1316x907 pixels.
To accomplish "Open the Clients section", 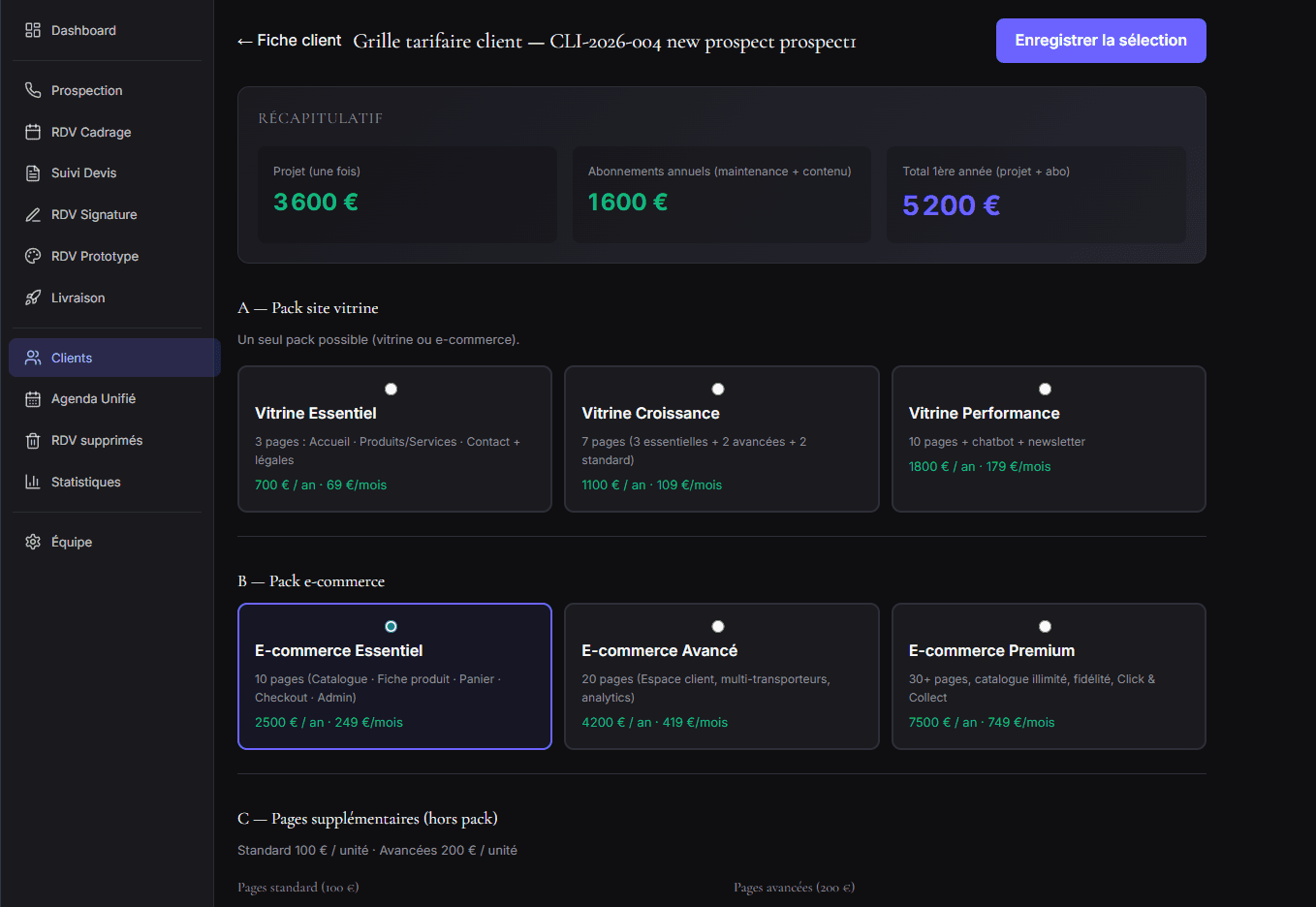I will pyautogui.click(x=70, y=357).
